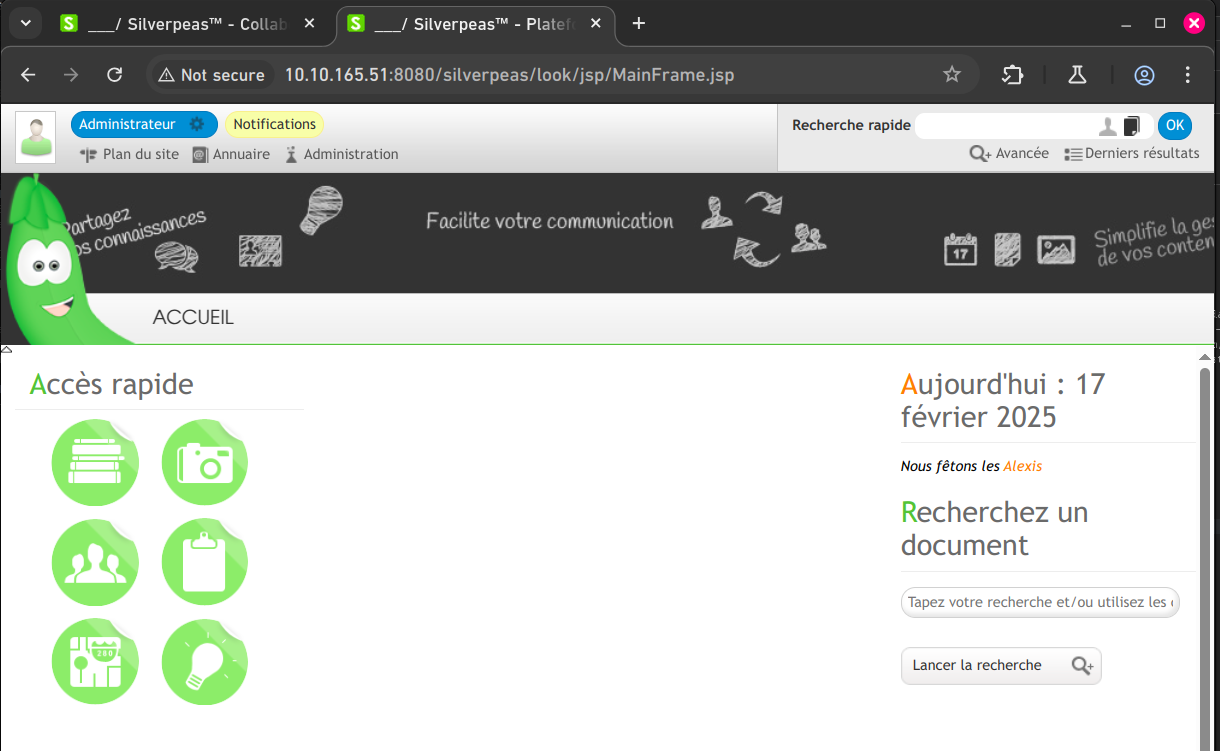Open the light bulb ideas icon
1220x751 pixels.
pos(205,662)
